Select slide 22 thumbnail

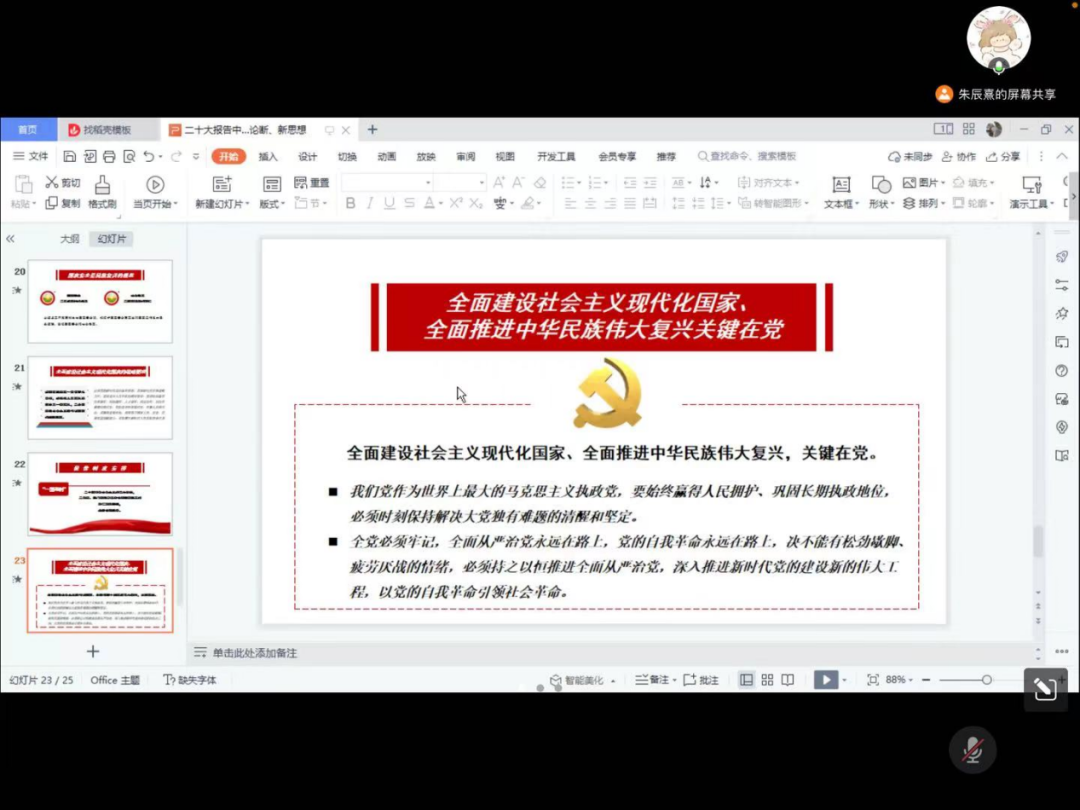pos(100,494)
